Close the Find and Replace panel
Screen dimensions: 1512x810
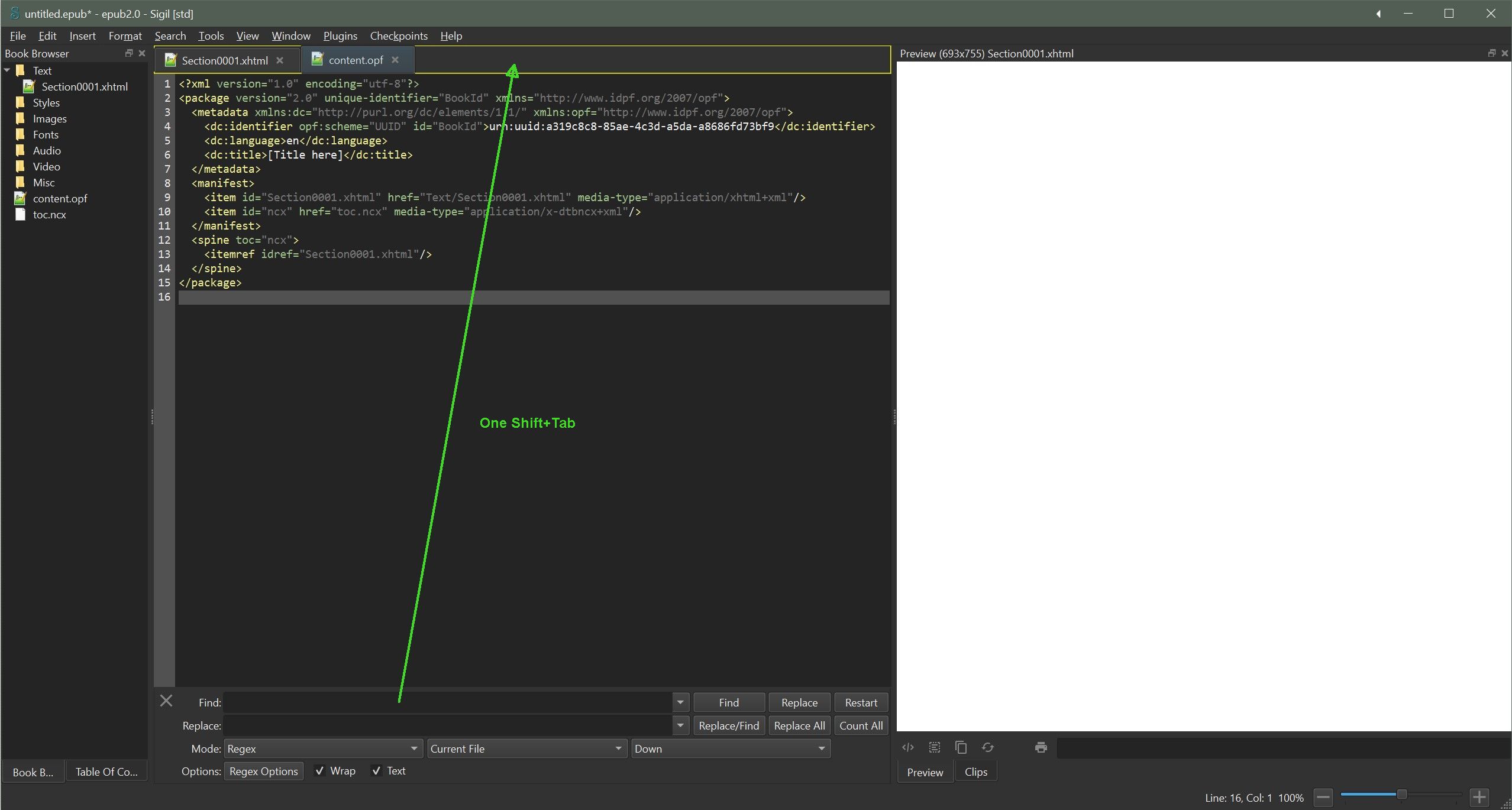click(166, 701)
